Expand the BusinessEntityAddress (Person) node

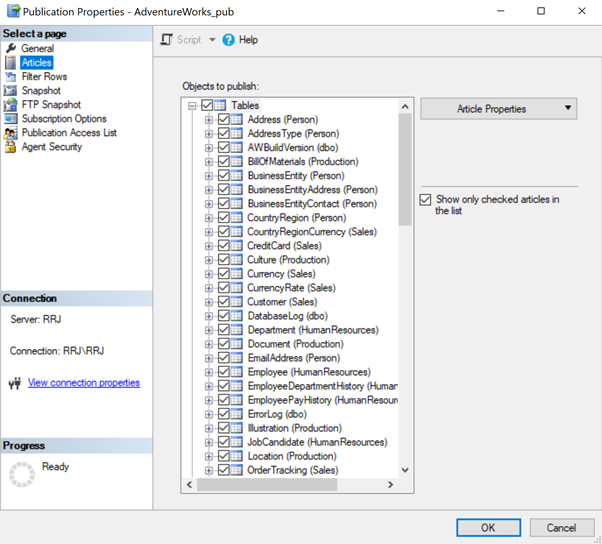coord(208,190)
